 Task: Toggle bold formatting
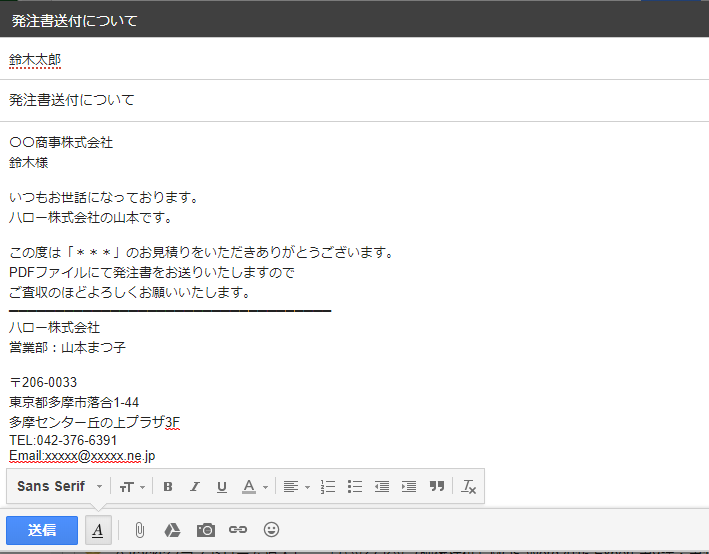(x=168, y=487)
